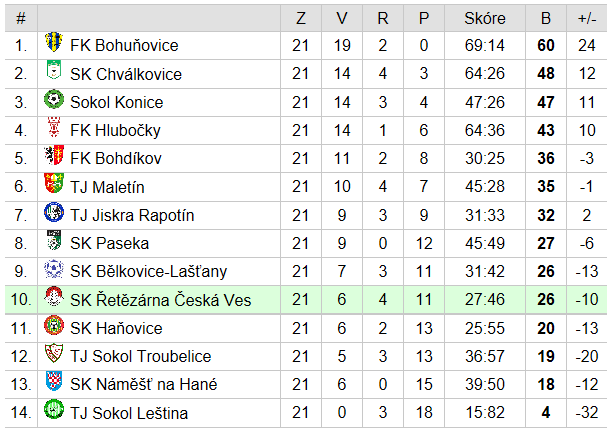The width and height of the screenshot is (613, 433).
Task: Click the TJ Sokol Leština green badge
Action: (54, 409)
